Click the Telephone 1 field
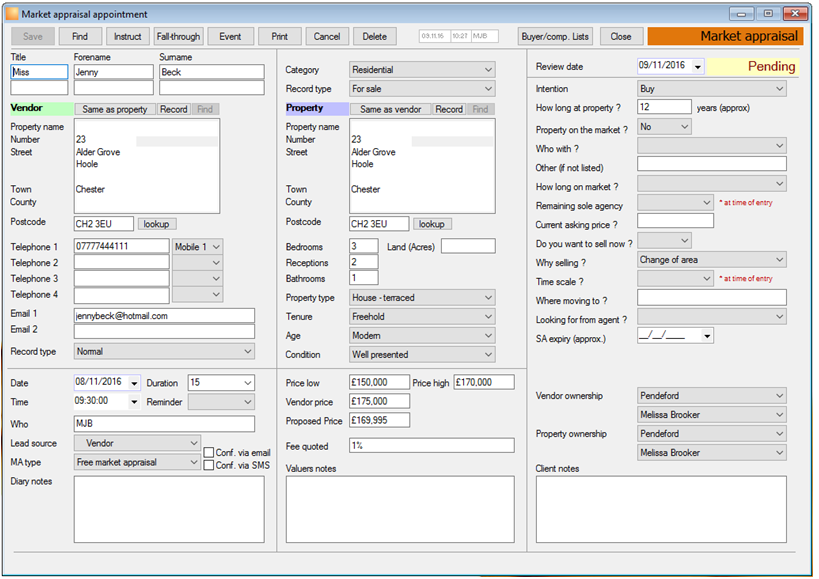819x579 pixels. click(x=121, y=246)
